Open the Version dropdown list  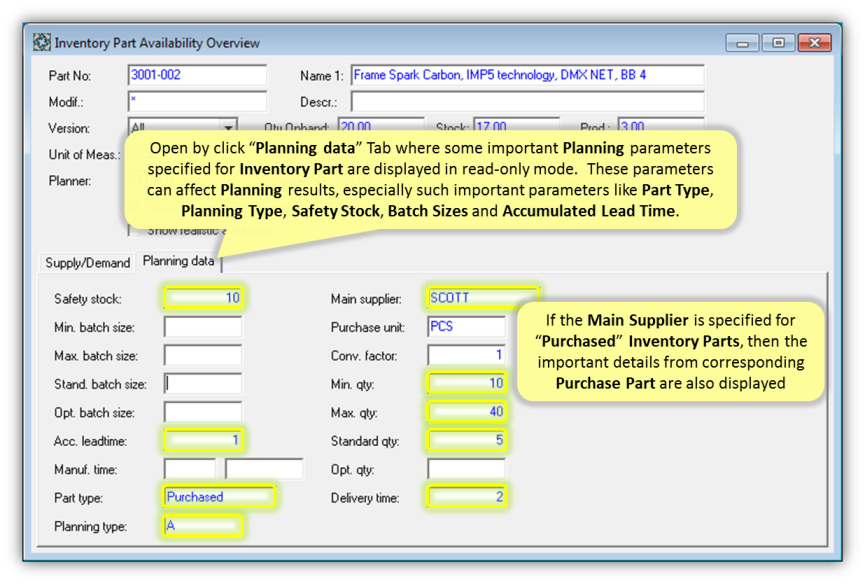(x=228, y=127)
